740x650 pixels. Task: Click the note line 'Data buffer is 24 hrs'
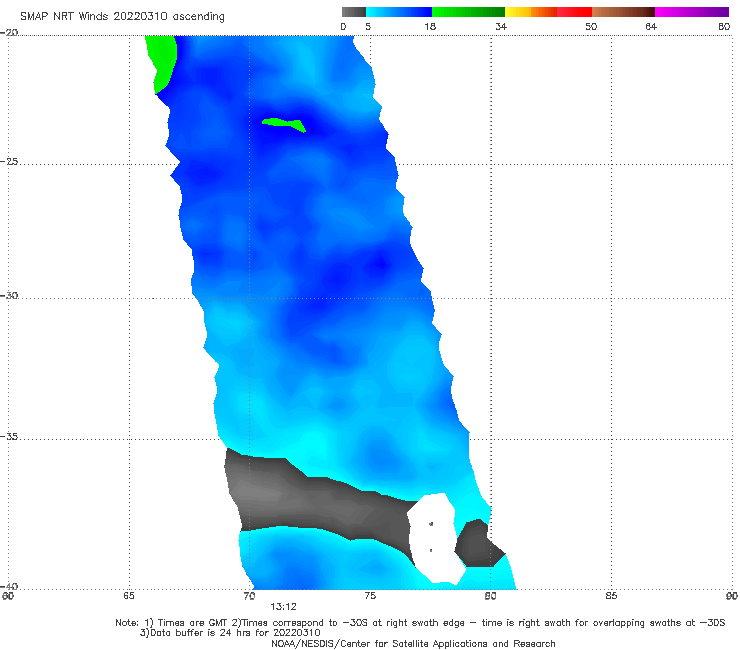point(230,633)
